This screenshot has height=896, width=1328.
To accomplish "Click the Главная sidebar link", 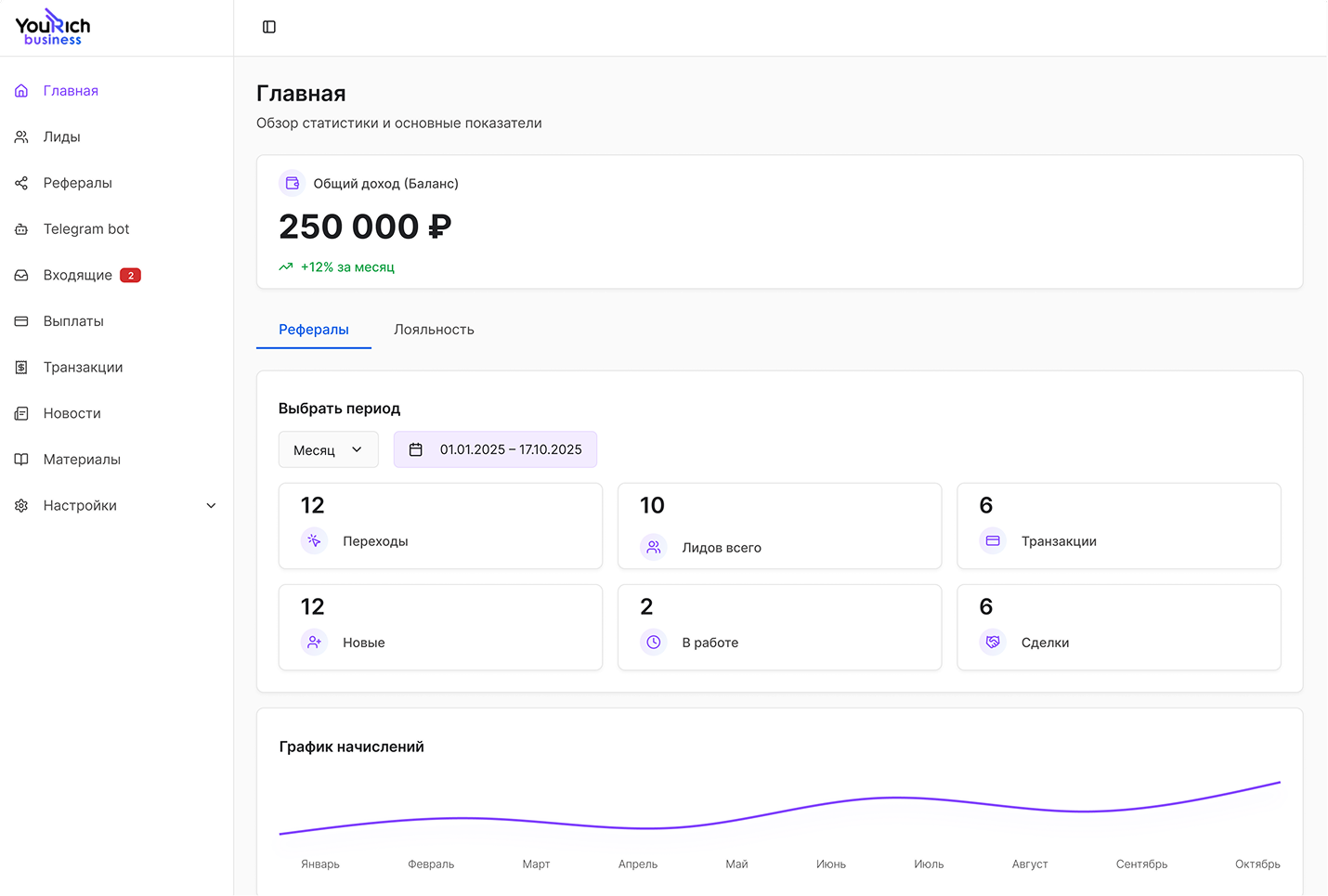I will point(71,91).
